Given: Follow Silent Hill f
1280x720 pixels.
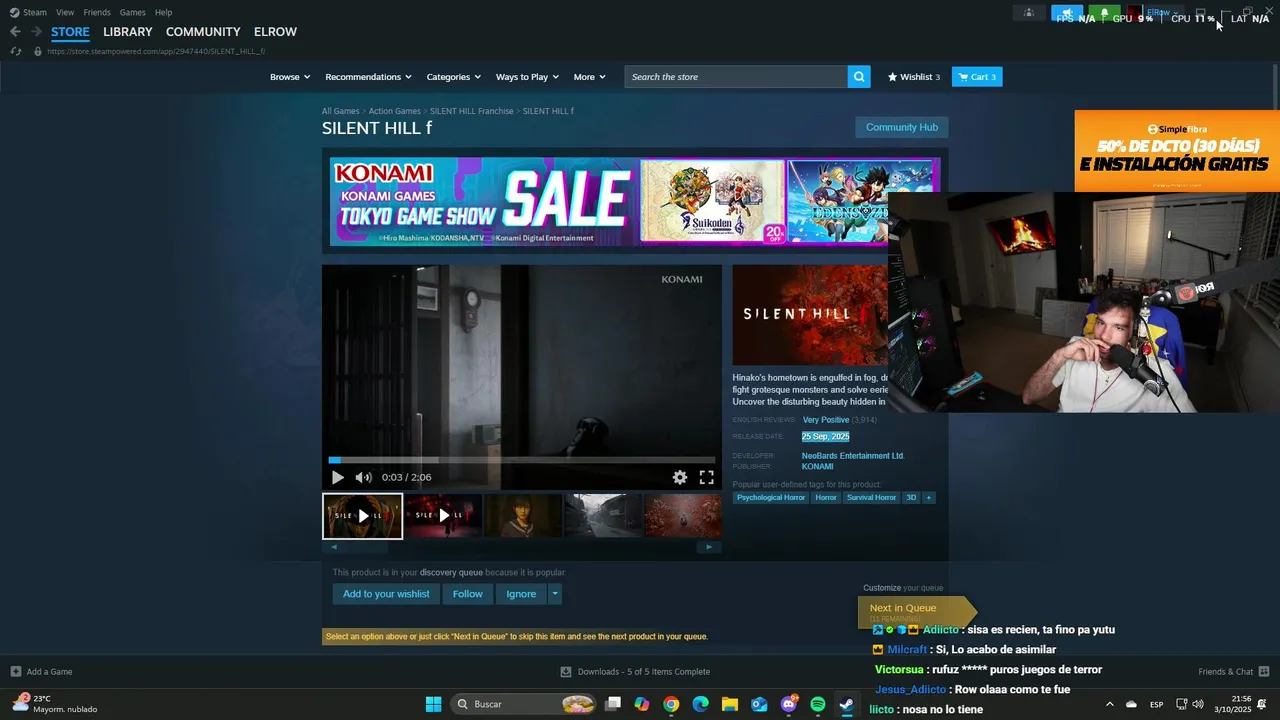Looking at the screenshot, I should click(467, 594).
